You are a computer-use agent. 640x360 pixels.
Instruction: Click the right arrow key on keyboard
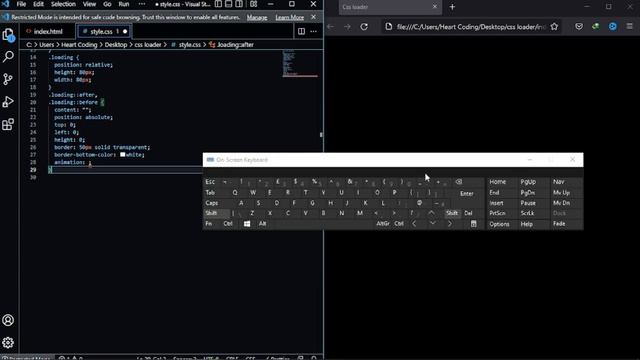point(450,224)
